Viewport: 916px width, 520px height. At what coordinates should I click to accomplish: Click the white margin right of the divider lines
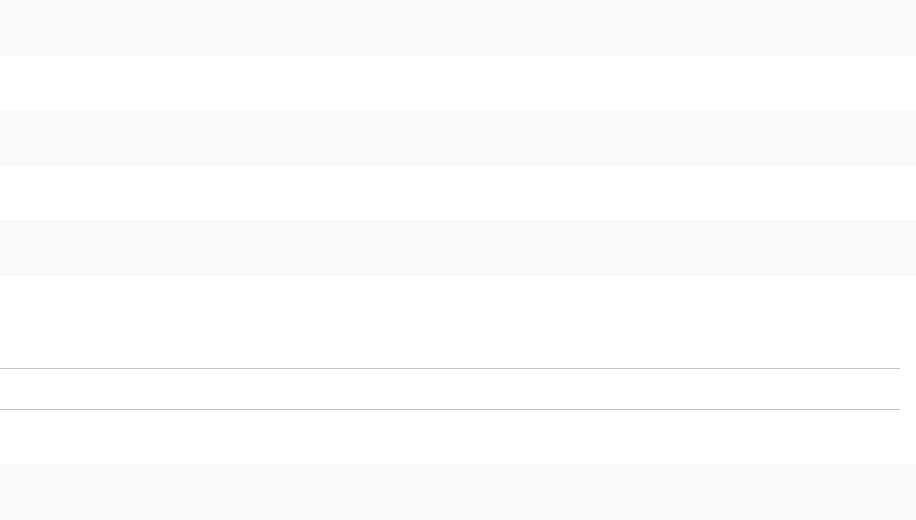(908, 389)
